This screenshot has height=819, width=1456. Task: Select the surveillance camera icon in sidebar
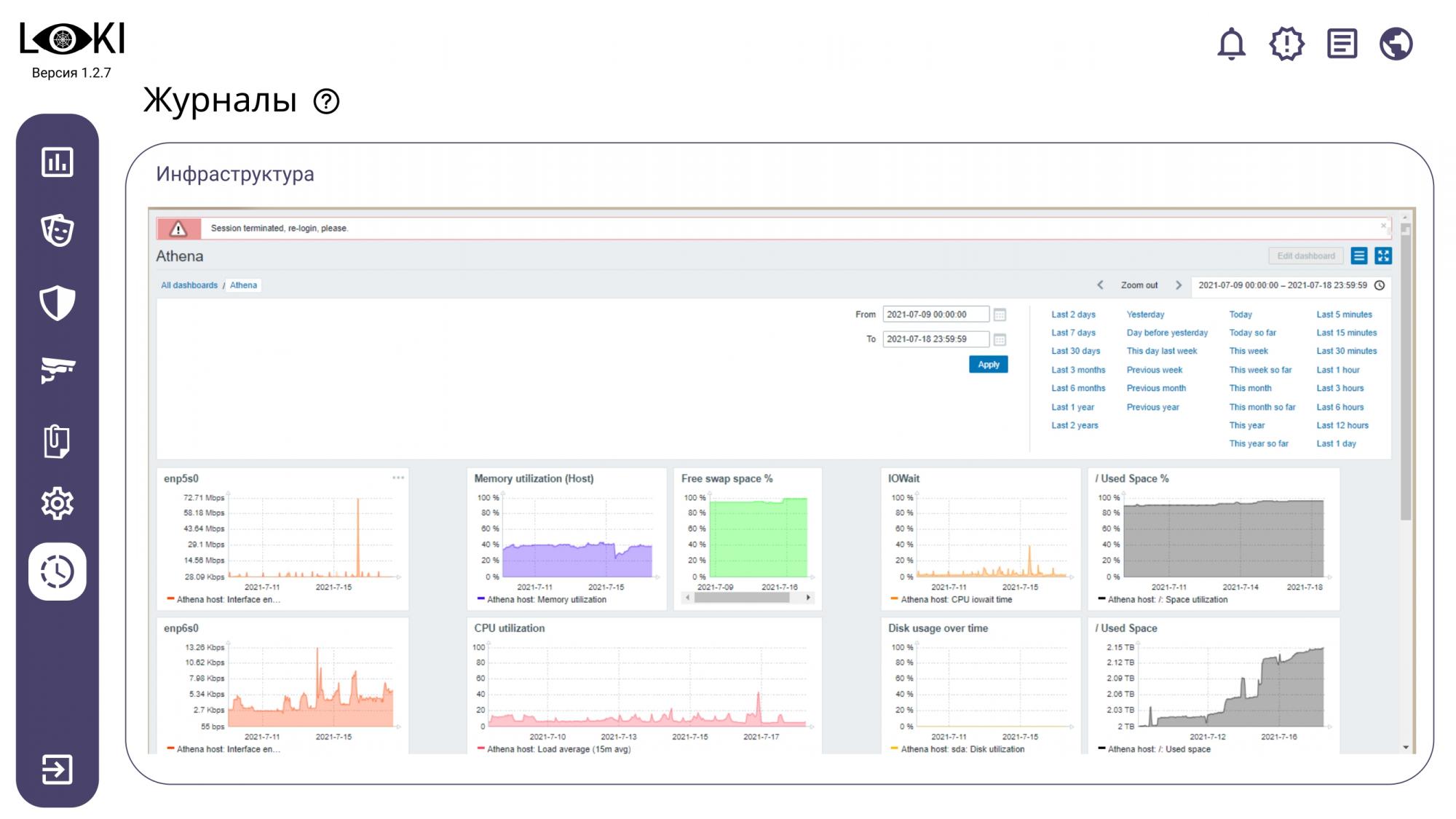coord(58,369)
